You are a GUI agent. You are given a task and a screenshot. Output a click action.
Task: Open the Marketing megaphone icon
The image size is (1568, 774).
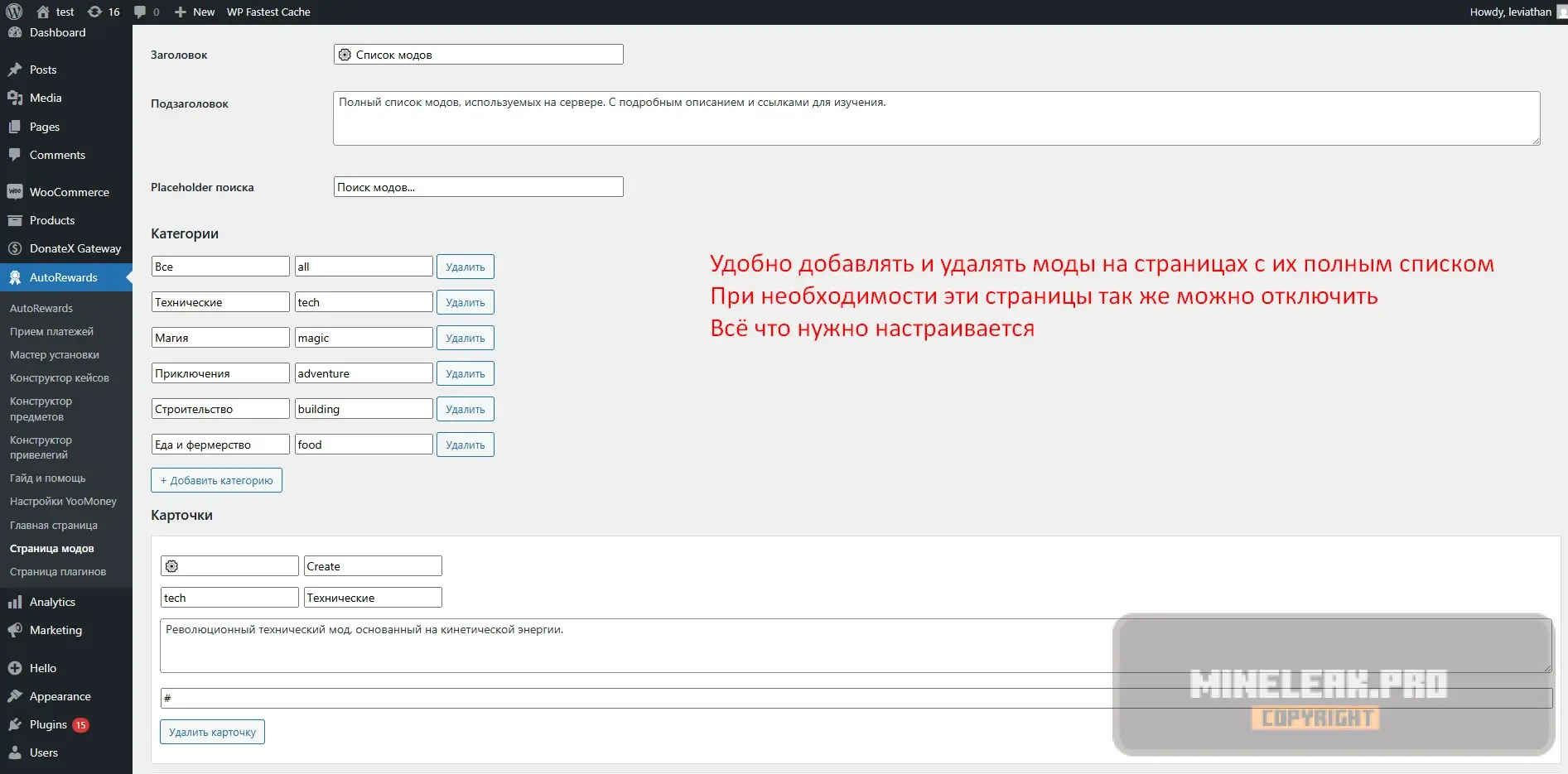click(x=15, y=630)
